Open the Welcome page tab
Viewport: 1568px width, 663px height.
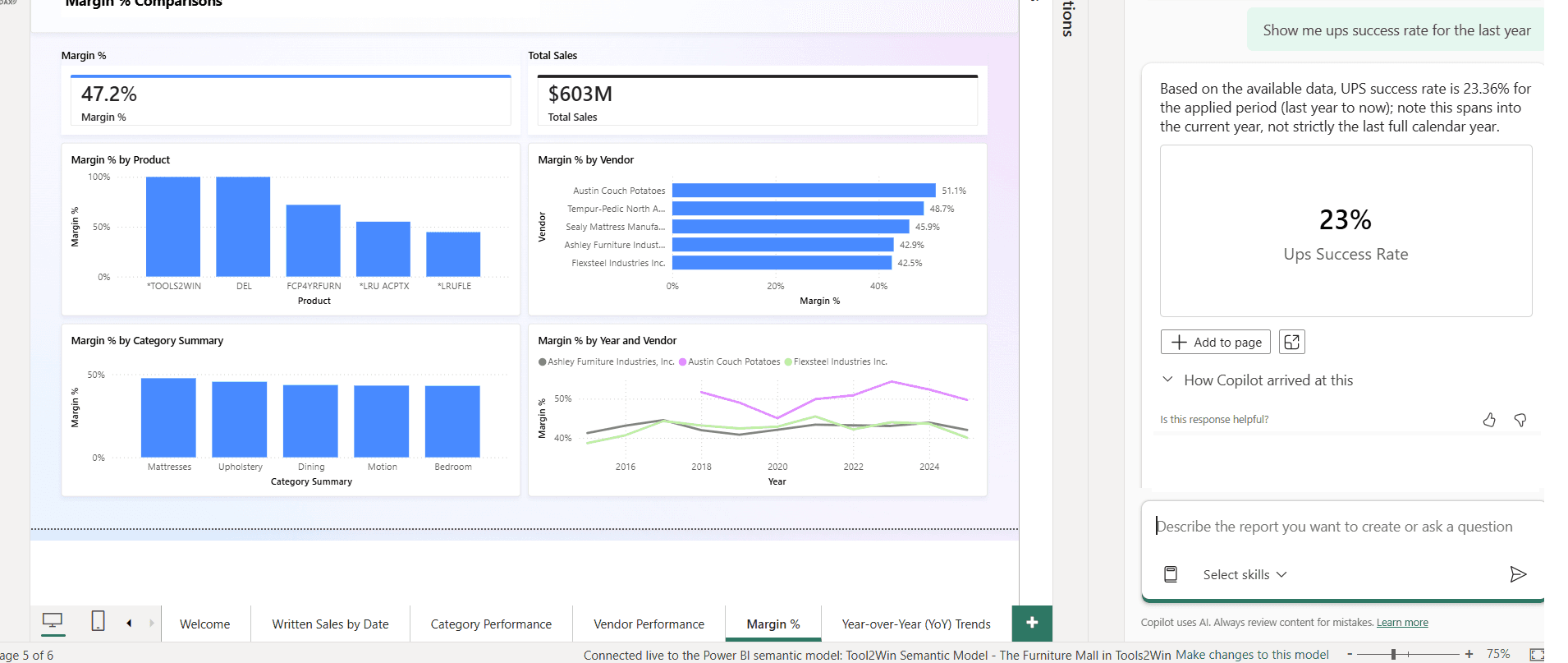(205, 624)
